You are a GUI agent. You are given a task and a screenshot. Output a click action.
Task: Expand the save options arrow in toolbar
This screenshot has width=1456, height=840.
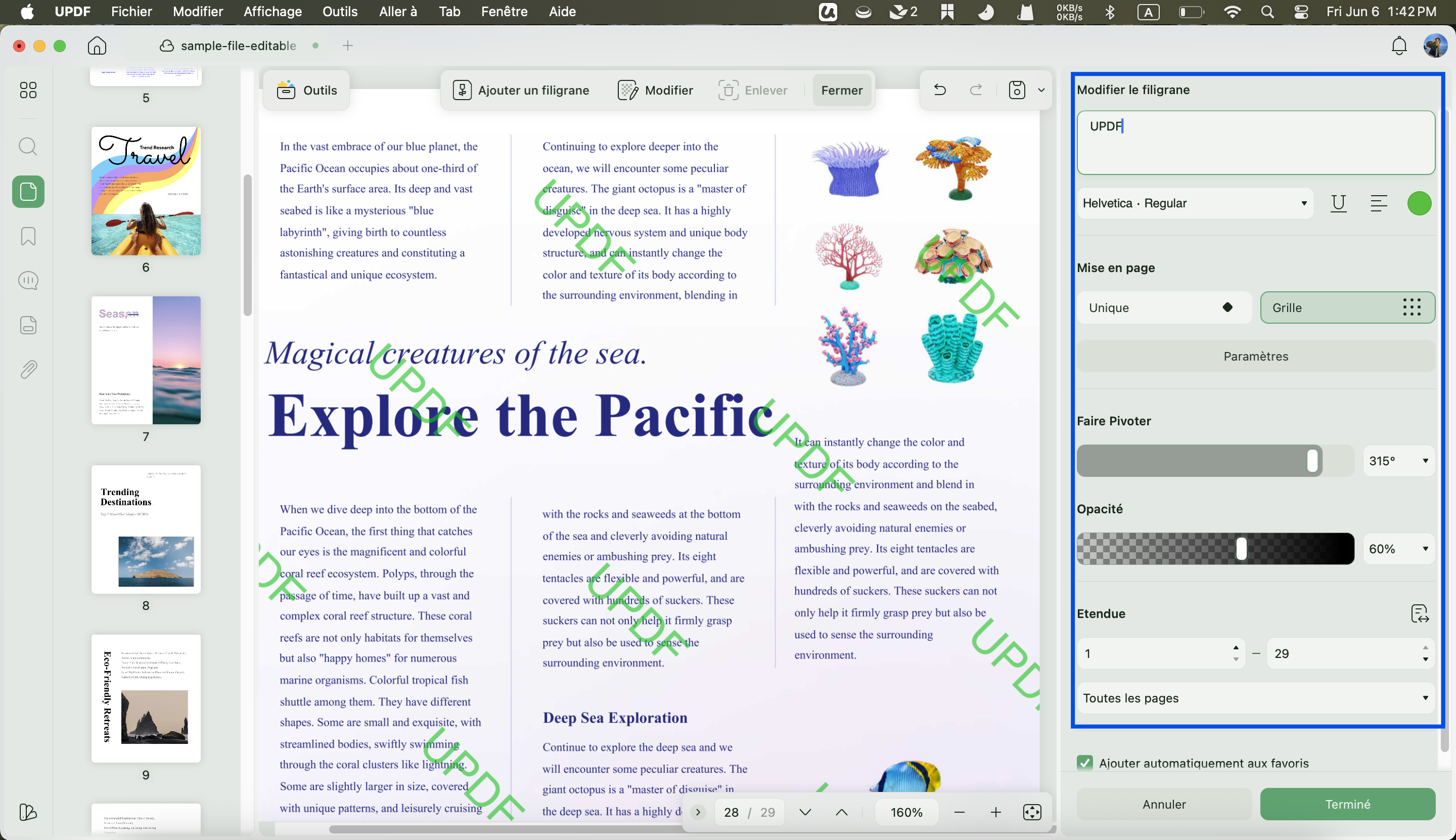[1041, 90]
